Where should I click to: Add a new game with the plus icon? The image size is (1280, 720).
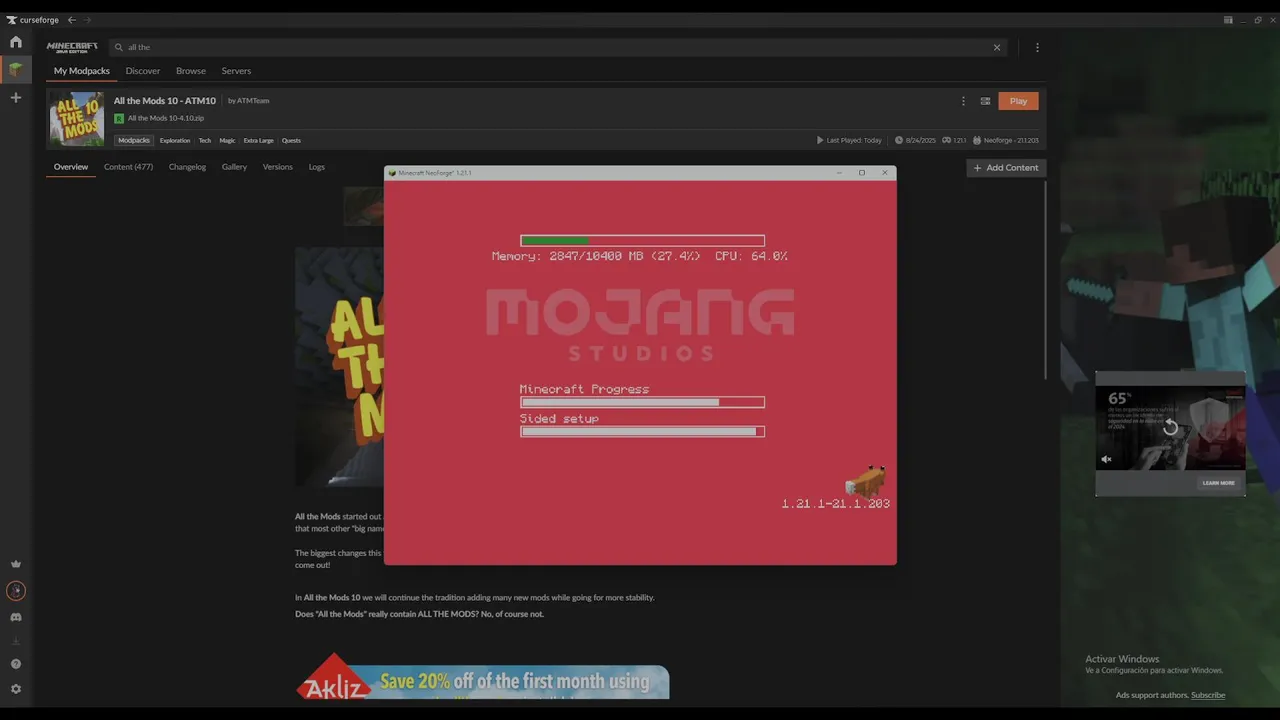[x=15, y=98]
